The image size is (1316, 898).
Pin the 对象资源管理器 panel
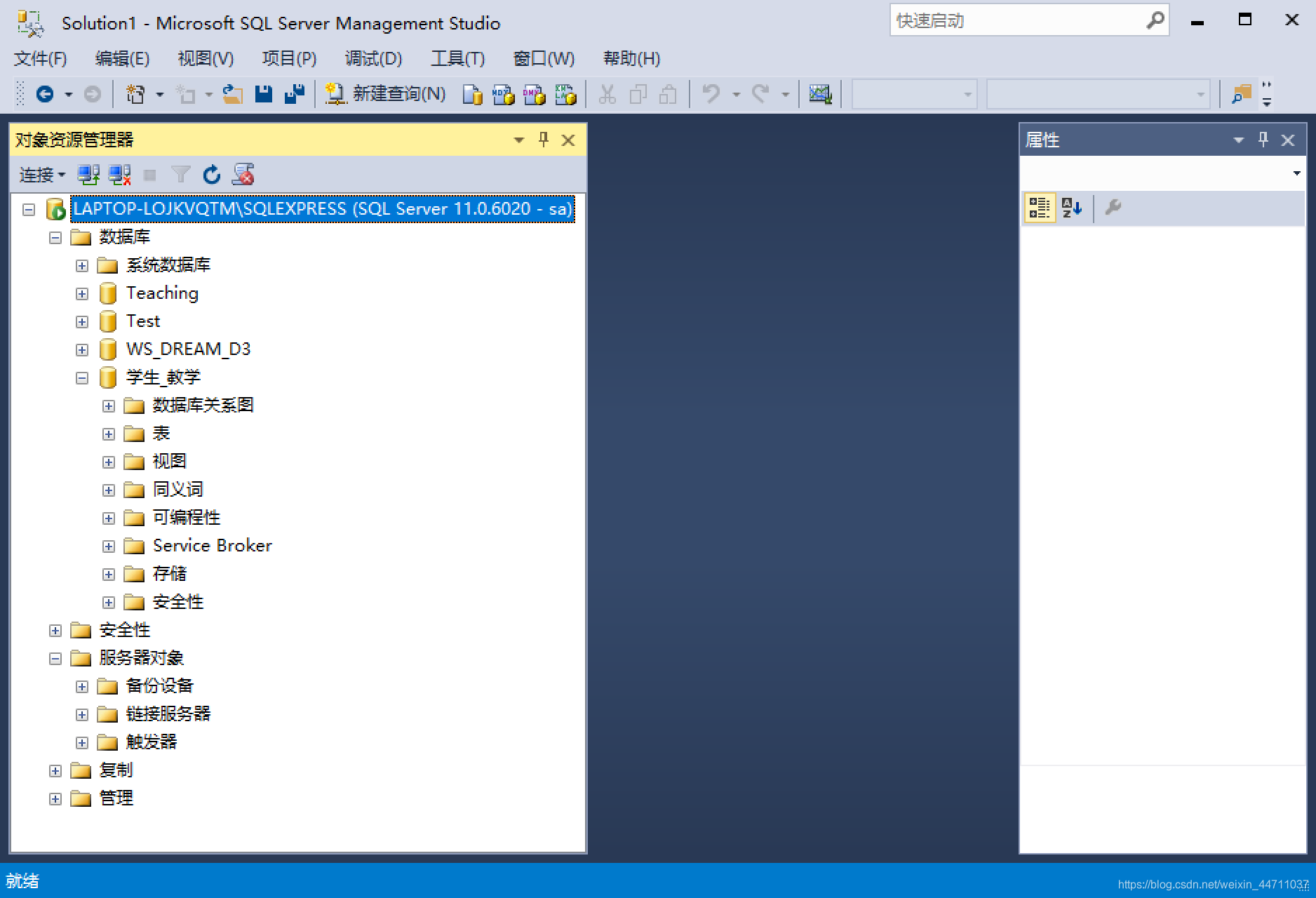[x=544, y=140]
